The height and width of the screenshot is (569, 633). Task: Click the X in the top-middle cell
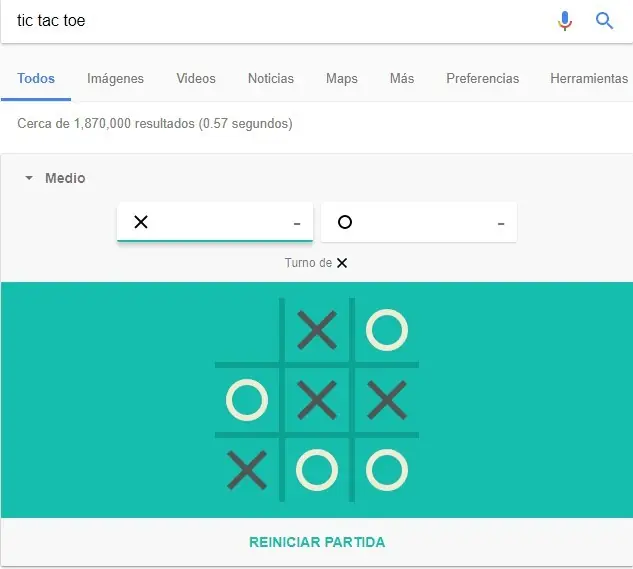pos(317,331)
